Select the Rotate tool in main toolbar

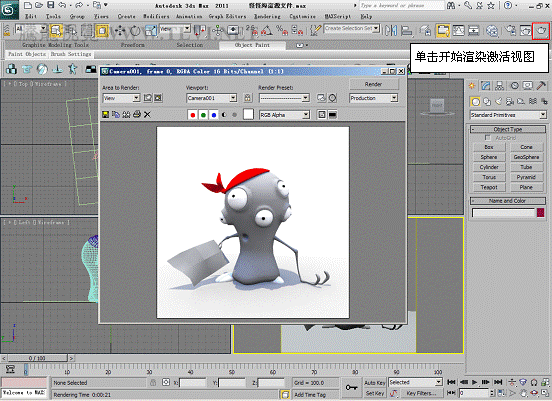click(135, 31)
